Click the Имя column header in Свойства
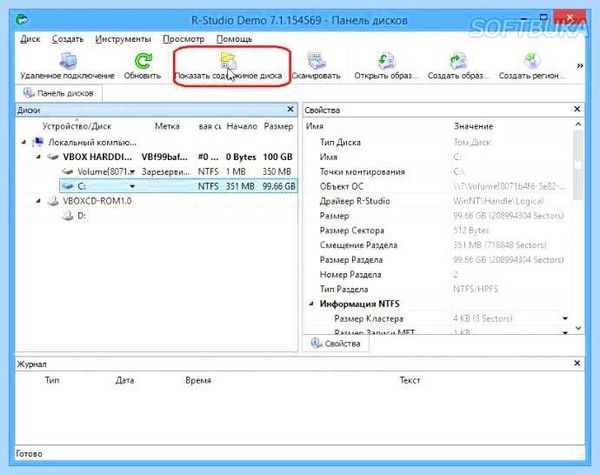 (314, 126)
